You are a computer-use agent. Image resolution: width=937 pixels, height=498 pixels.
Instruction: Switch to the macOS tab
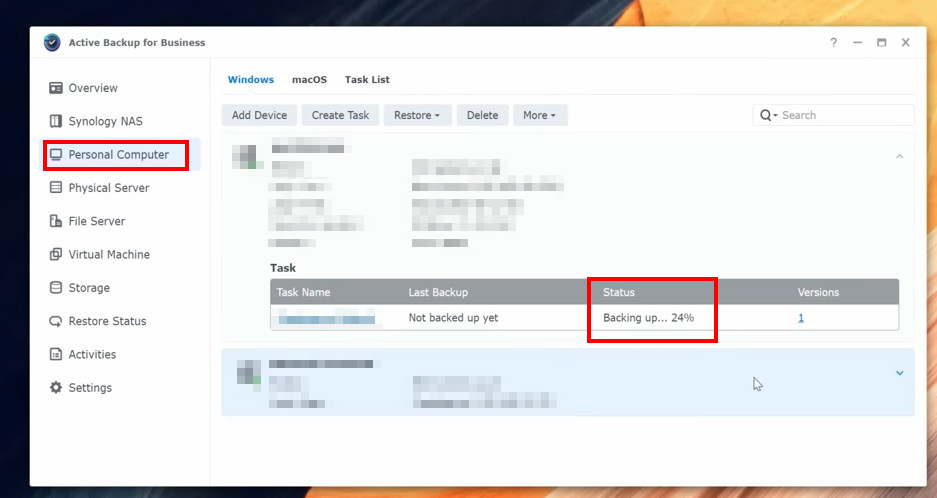click(309, 80)
